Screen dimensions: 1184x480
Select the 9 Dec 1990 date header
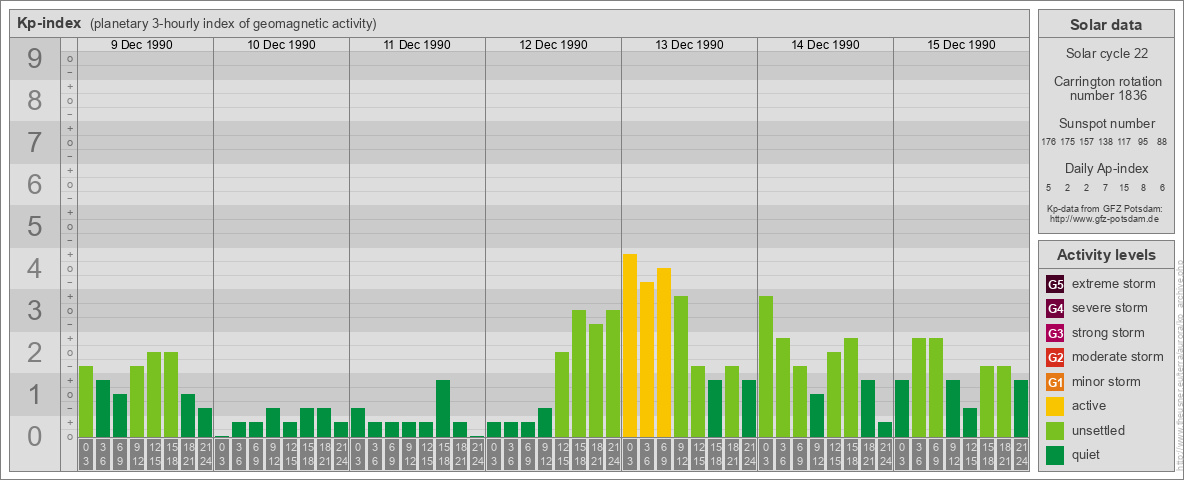142,45
